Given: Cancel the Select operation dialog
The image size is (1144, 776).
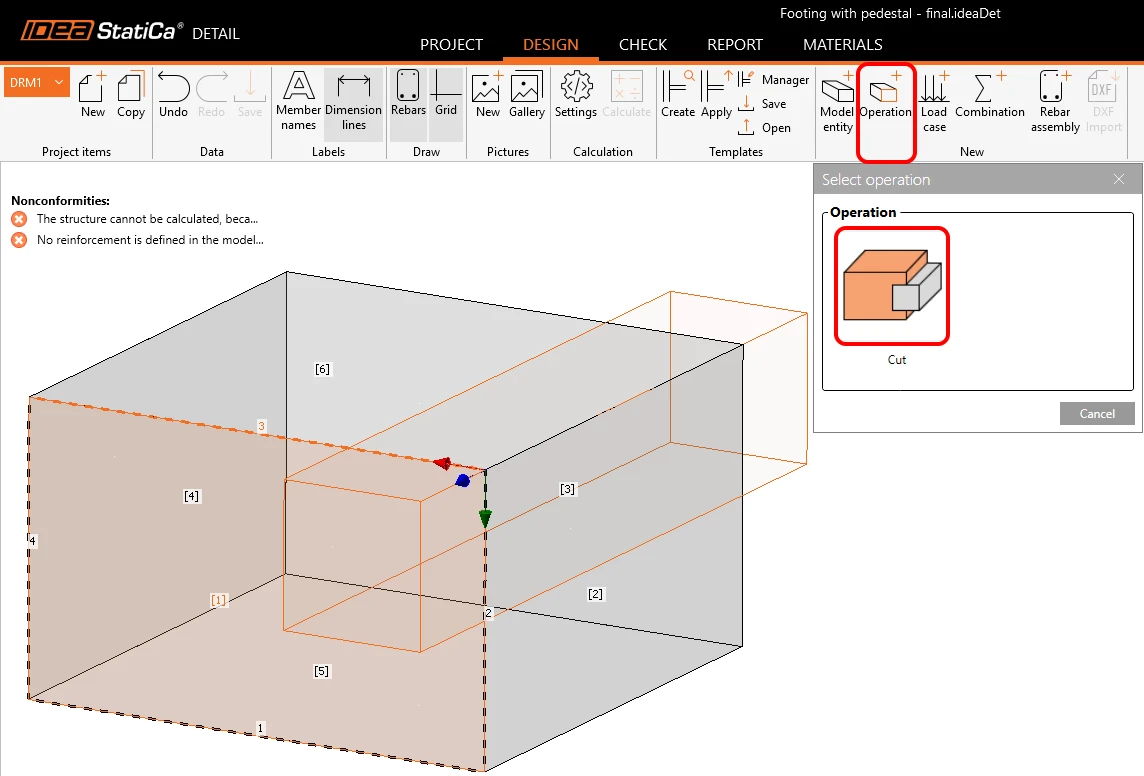Looking at the screenshot, I should (x=1097, y=414).
